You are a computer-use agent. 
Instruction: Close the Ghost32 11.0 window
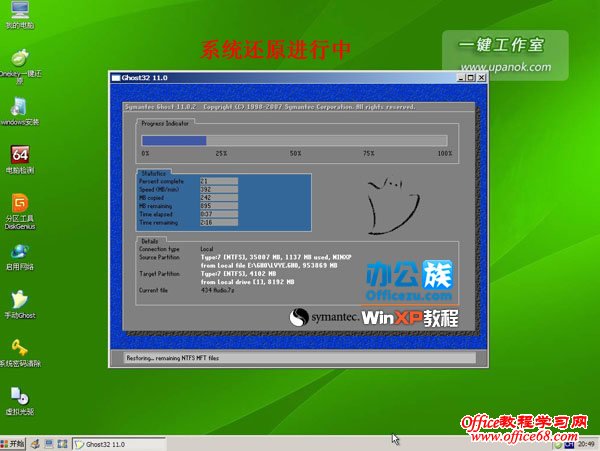481,78
